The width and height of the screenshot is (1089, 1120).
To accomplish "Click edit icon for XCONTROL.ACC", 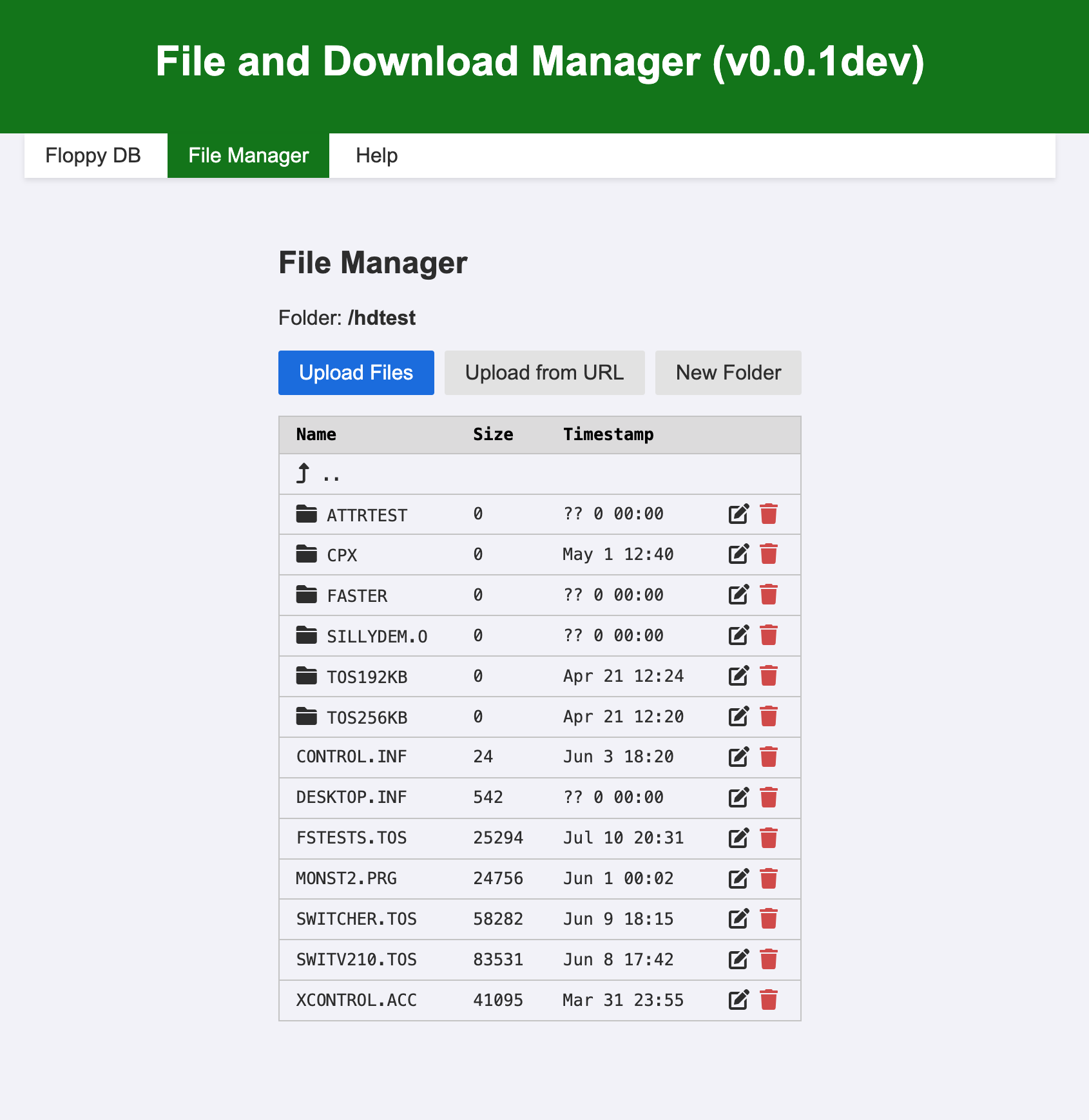I will point(738,1000).
